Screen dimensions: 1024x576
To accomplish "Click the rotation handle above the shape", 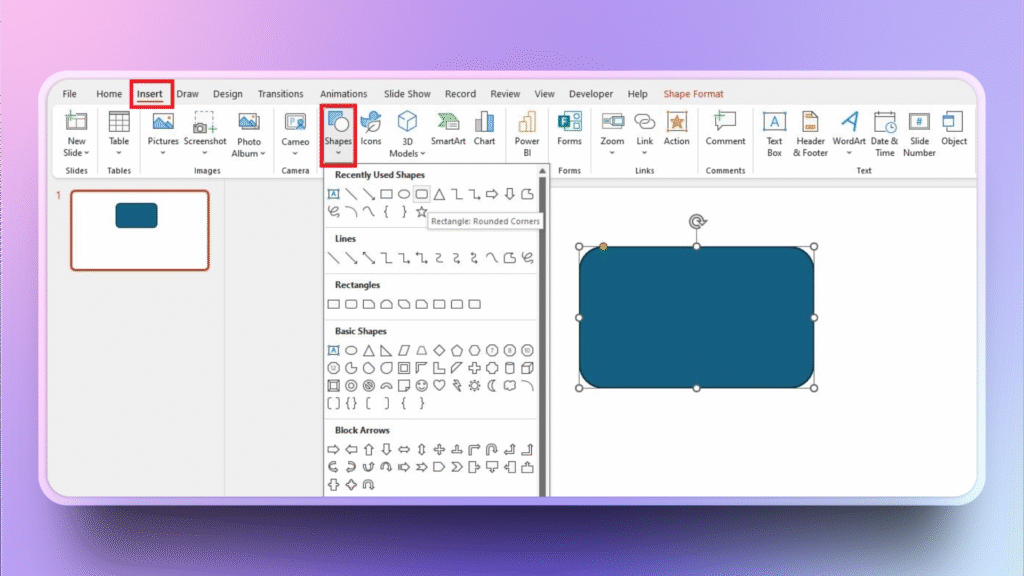I will (x=696, y=221).
